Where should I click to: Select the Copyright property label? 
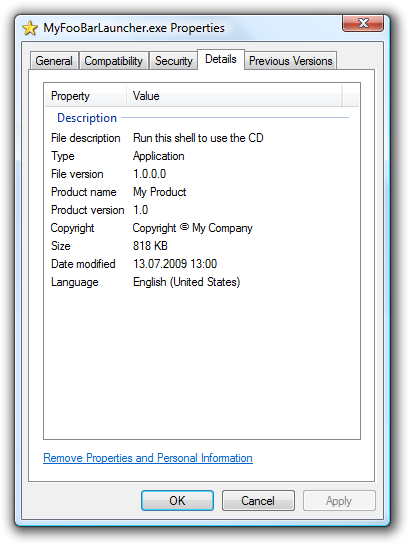pyautogui.click(x=72, y=228)
